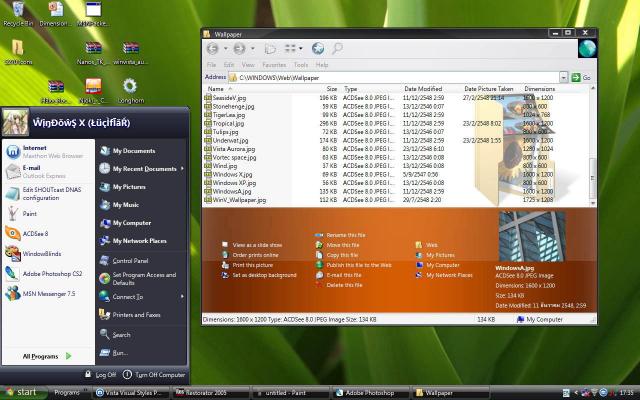Click the Go button
The width and height of the screenshot is (640, 400).
[x=581, y=78]
